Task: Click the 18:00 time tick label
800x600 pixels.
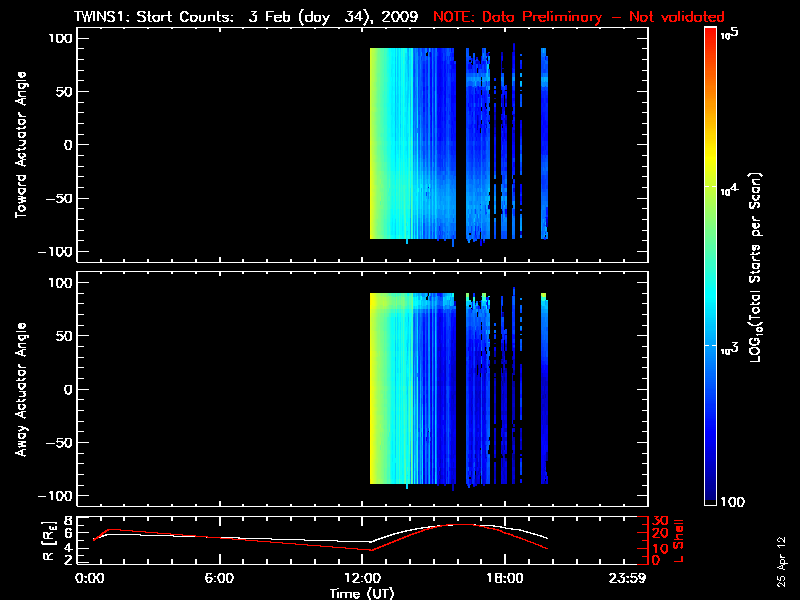Action: 504,579
